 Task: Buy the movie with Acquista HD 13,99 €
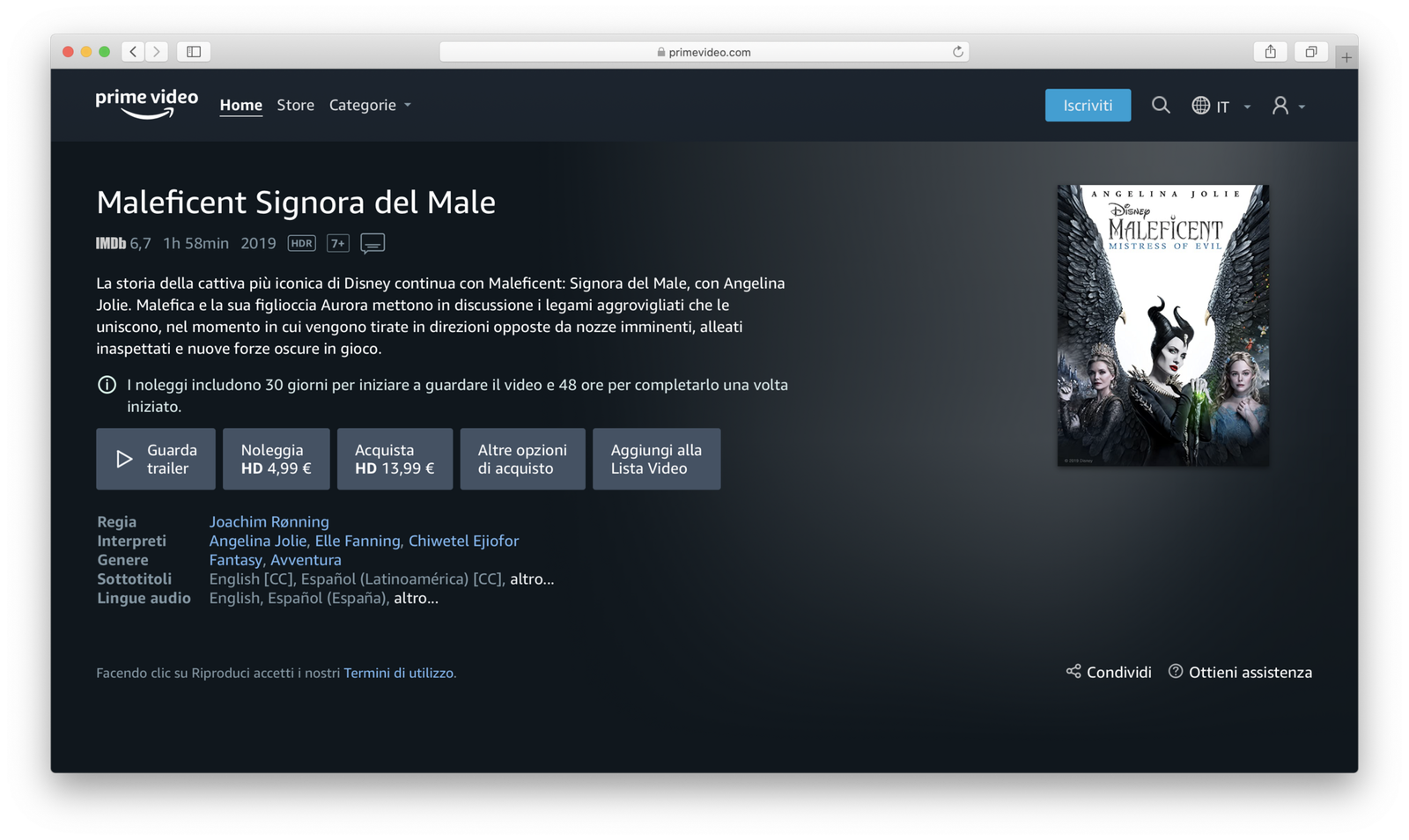[x=395, y=459]
